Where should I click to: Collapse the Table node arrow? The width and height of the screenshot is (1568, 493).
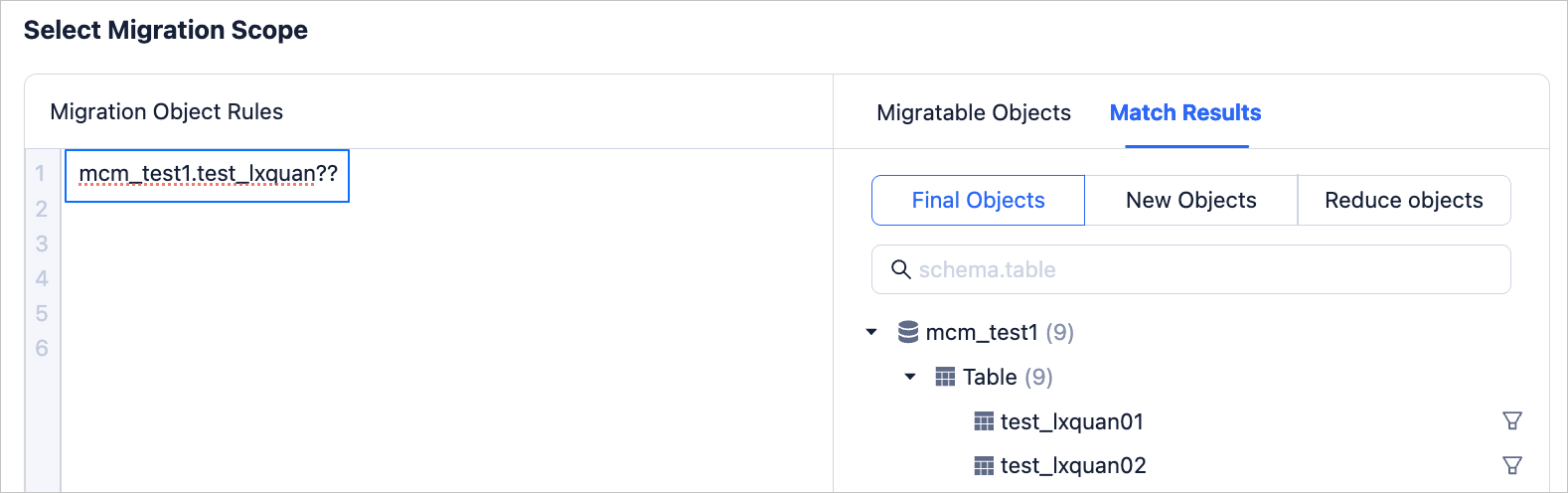click(x=910, y=377)
